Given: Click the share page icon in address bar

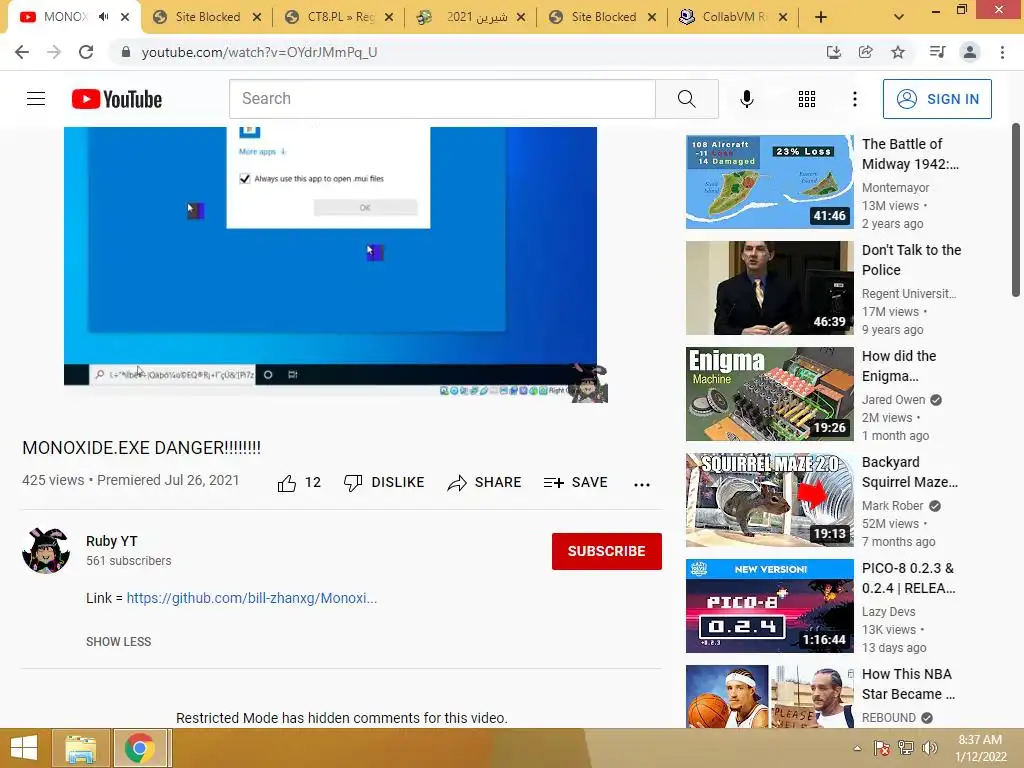Looking at the screenshot, I should tap(865, 52).
